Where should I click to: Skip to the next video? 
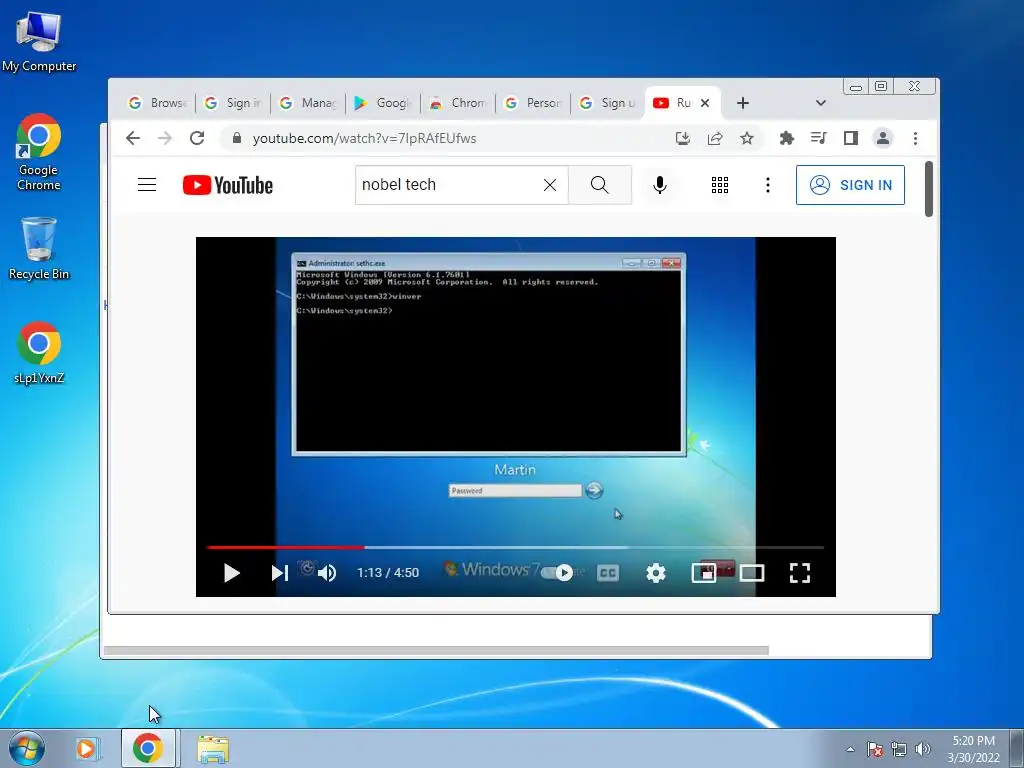pyautogui.click(x=280, y=573)
